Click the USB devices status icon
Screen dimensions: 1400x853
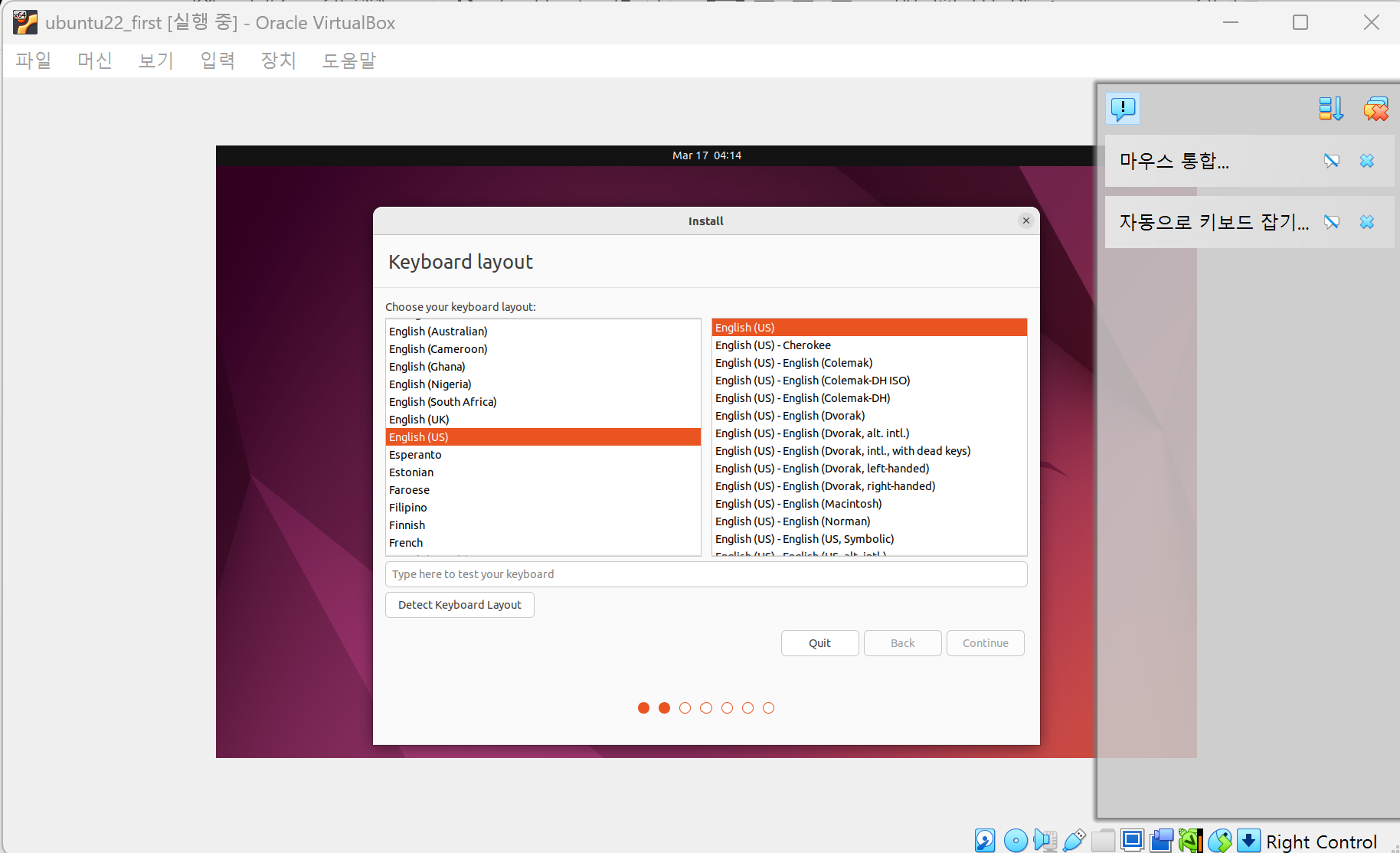tap(1075, 840)
